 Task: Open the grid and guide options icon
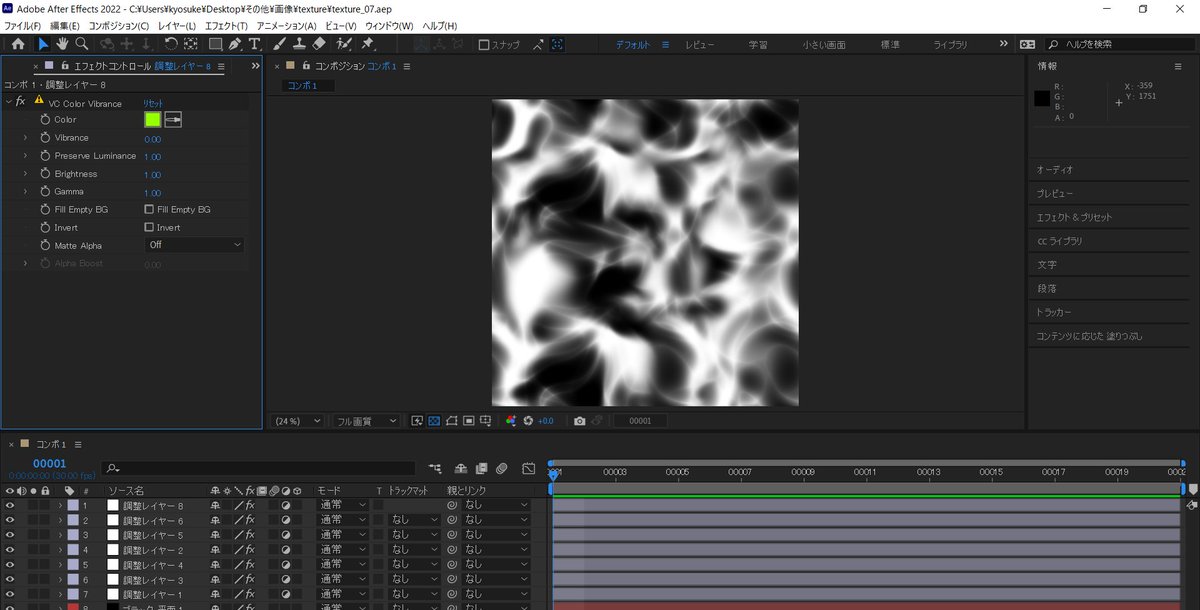pos(485,421)
